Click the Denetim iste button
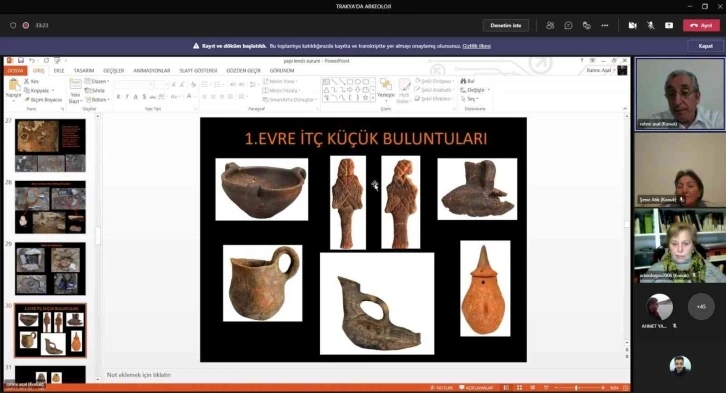 (506, 25)
